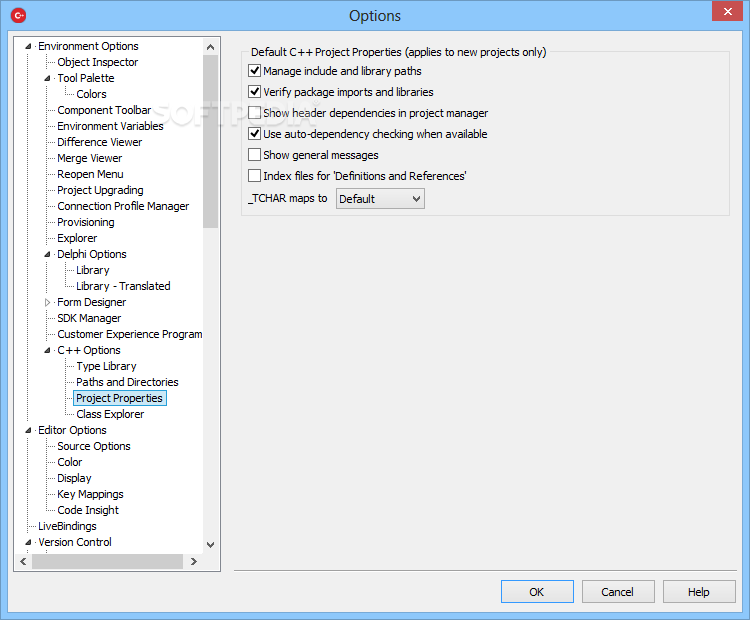
Task: Click the tree's horizontal scrollbar thumb
Action: pos(108,562)
